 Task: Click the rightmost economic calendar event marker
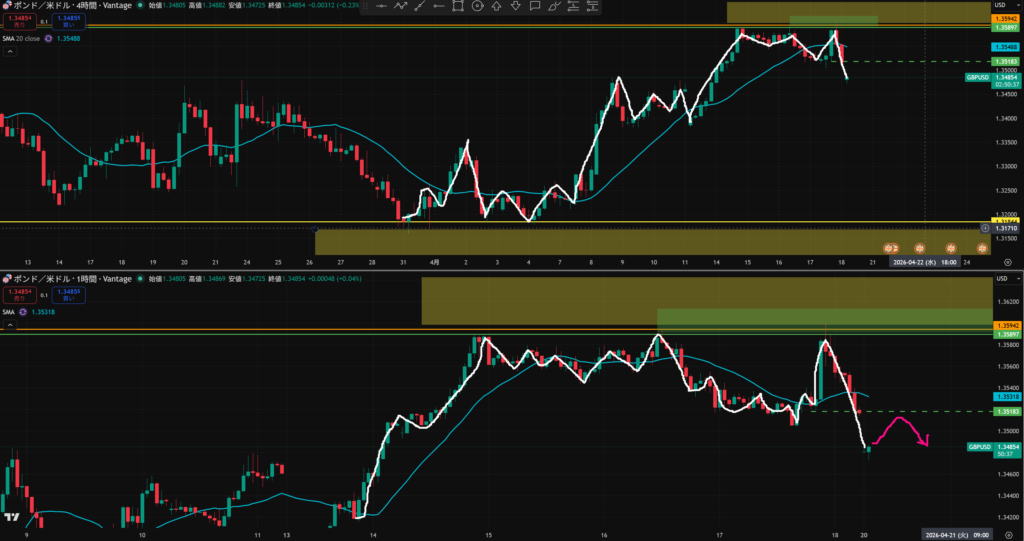[981, 247]
